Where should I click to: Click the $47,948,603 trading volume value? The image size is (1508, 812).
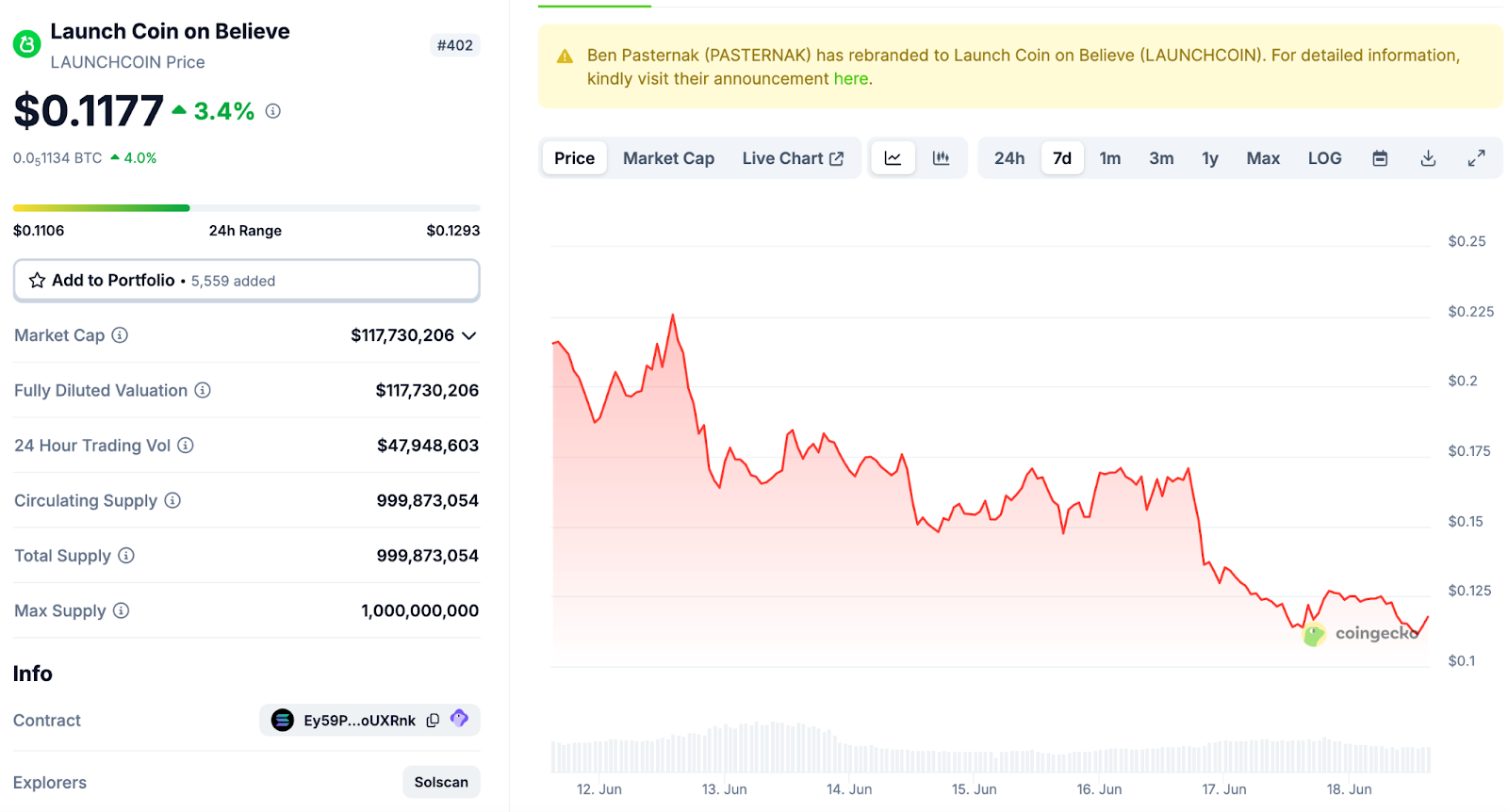click(x=428, y=446)
